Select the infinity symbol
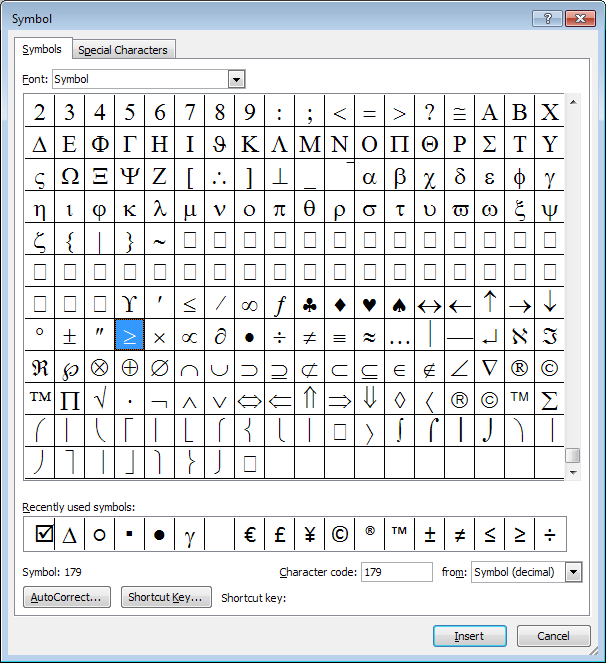606x663 pixels. pyautogui.click(x=250, y=303)
